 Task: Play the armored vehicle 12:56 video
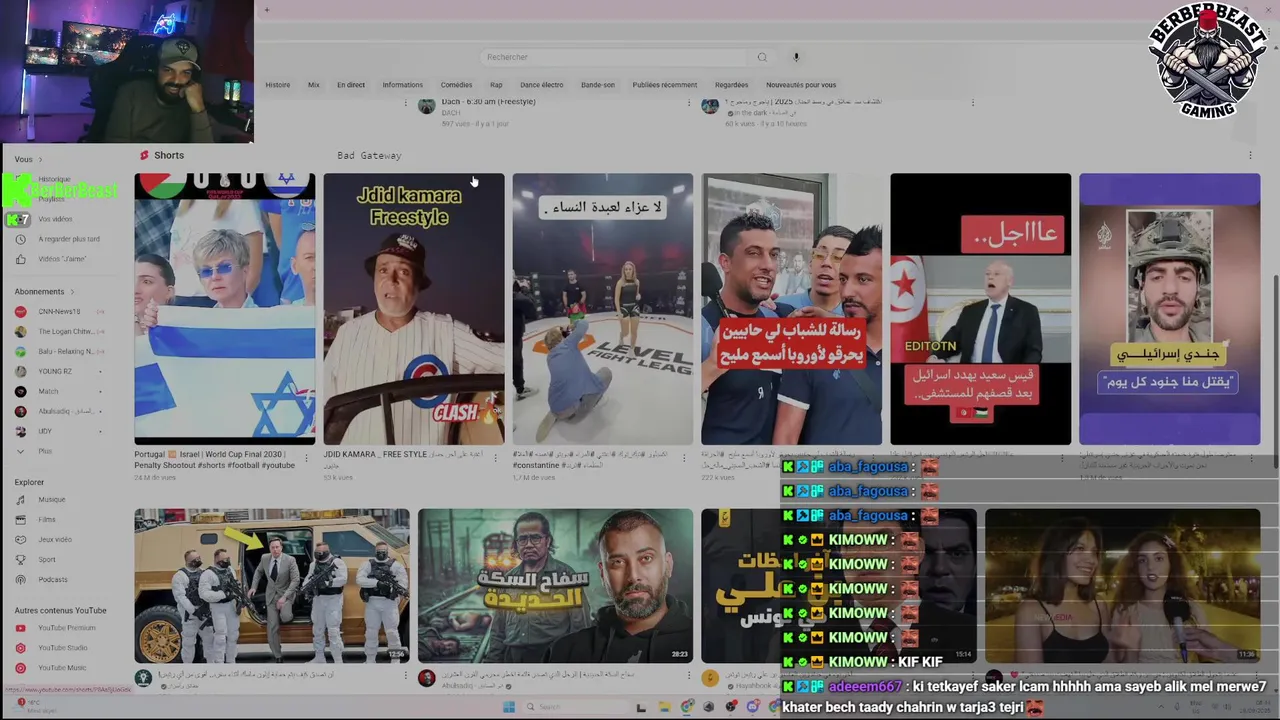(272, 586)
